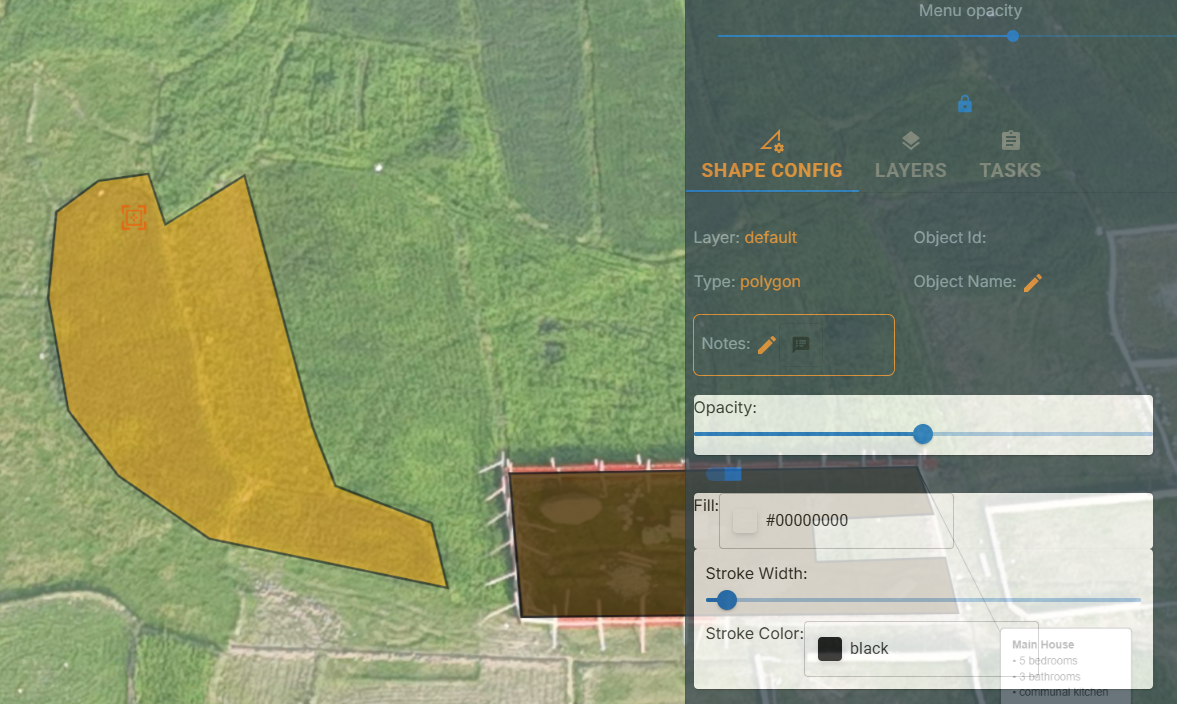Toggle the blue switch below the Opacity slider
The height and width of the screenshot is (704, 1177).
724,474
